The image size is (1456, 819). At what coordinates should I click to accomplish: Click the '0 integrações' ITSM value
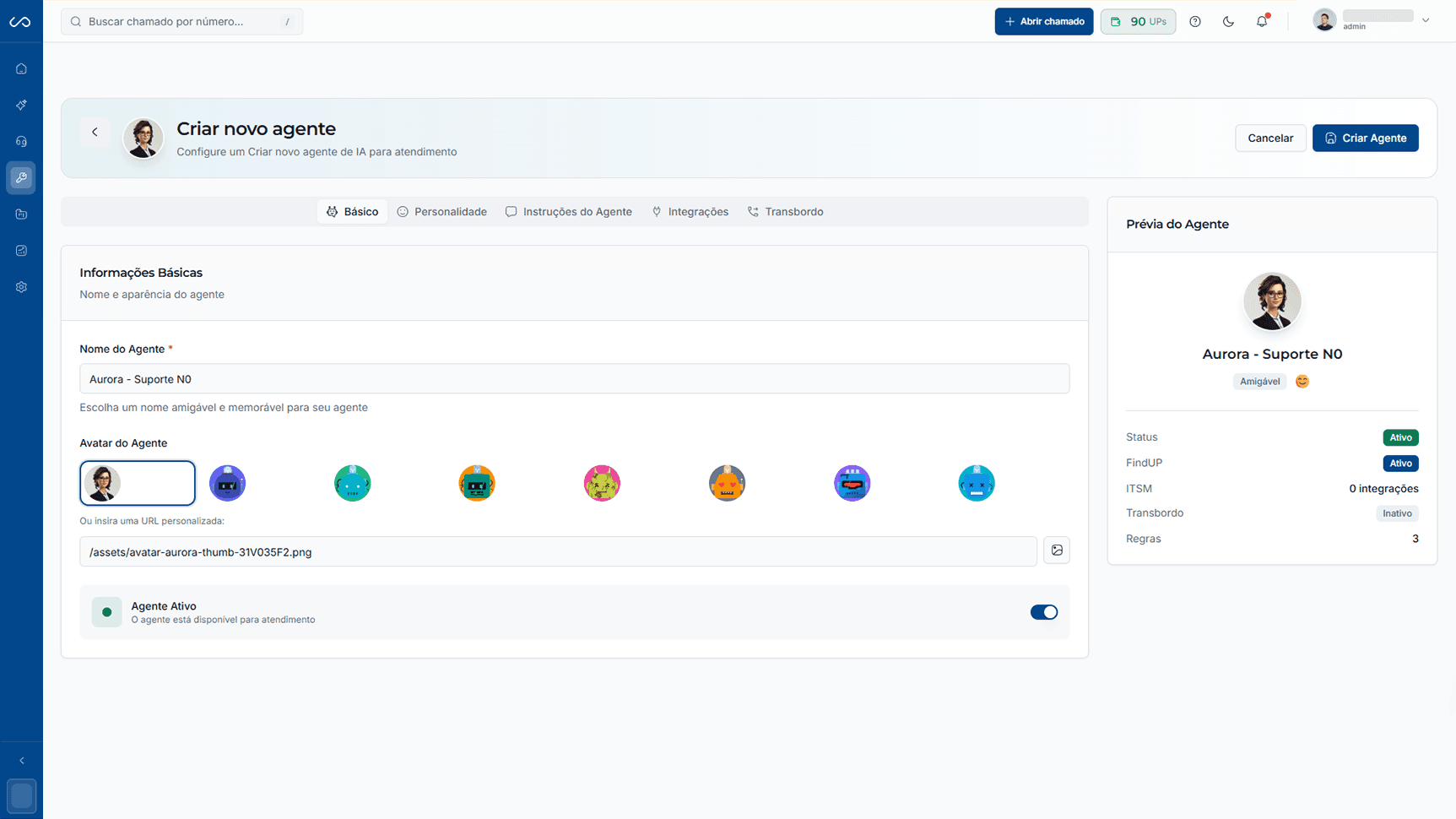1383,489
